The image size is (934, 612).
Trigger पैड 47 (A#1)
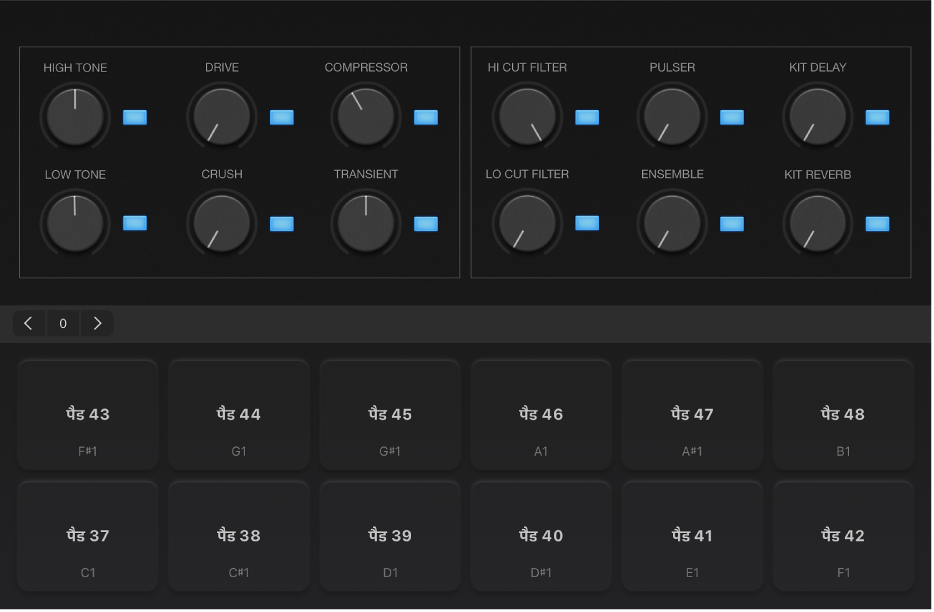click(692, 415)
